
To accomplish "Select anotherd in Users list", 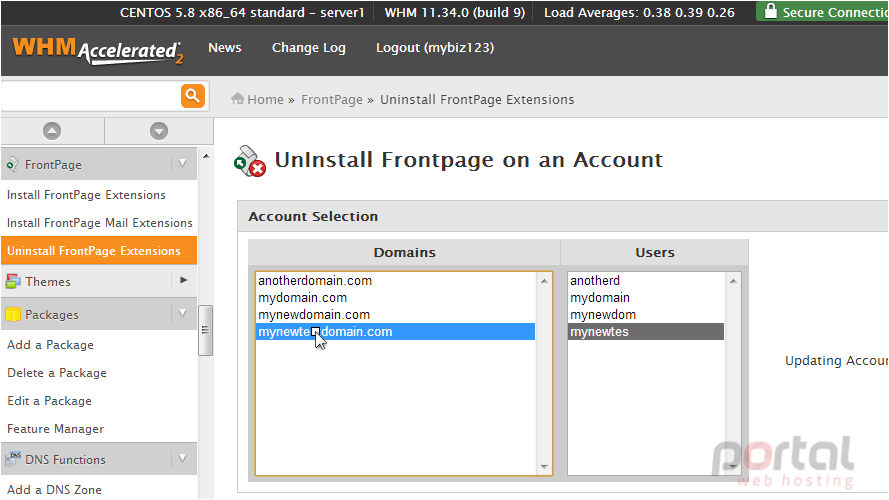I will click(646, 281).
